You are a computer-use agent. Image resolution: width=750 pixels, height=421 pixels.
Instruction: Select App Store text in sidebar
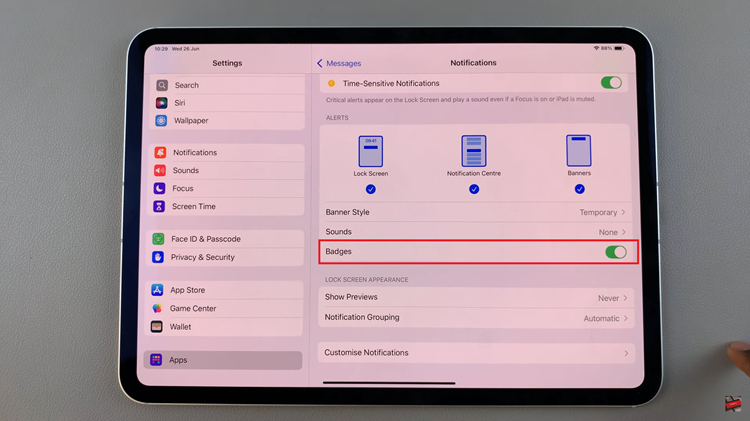[x=188, y=290]
